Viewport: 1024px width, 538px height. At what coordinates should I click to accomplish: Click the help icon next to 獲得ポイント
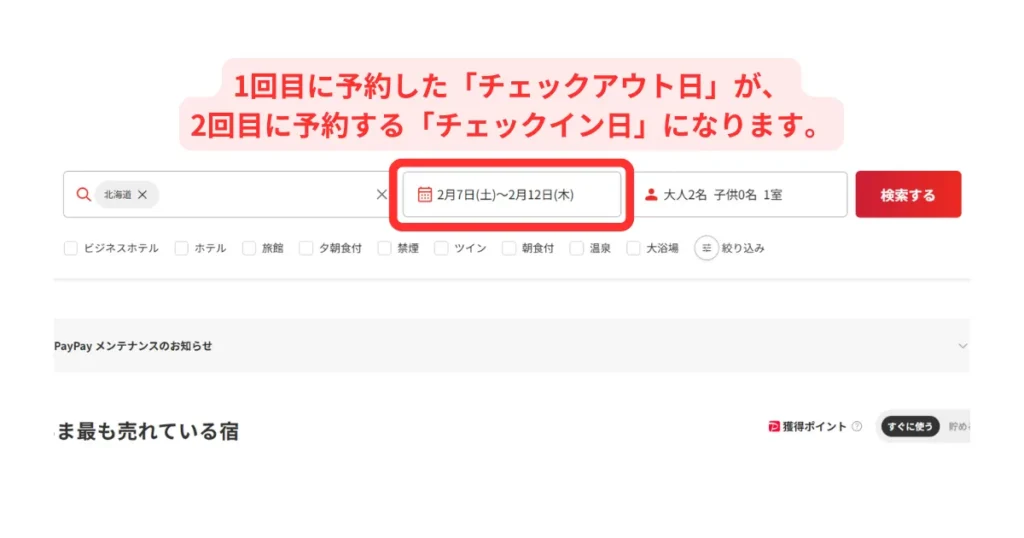[857, 427]
